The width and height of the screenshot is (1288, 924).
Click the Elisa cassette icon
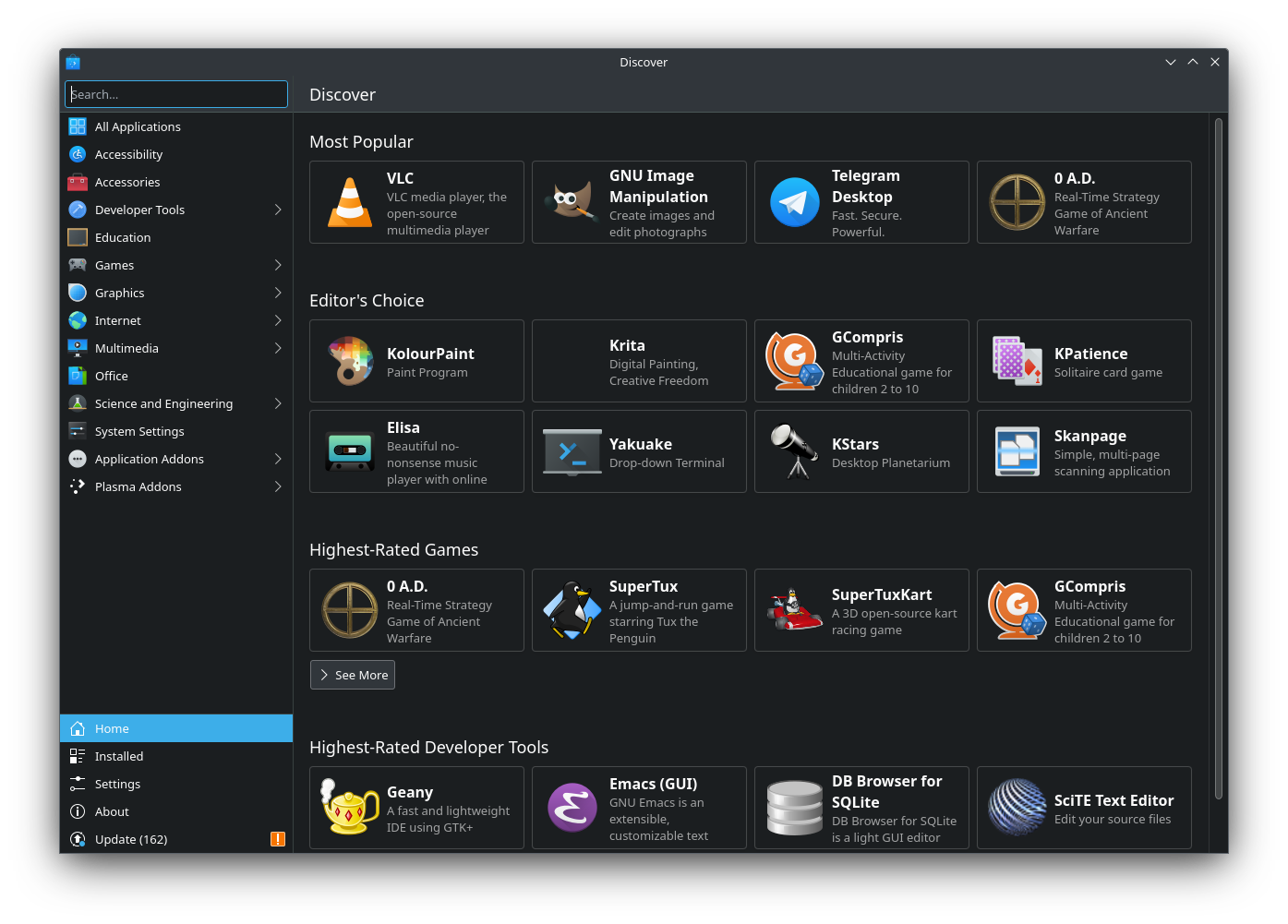click(350, 451)
